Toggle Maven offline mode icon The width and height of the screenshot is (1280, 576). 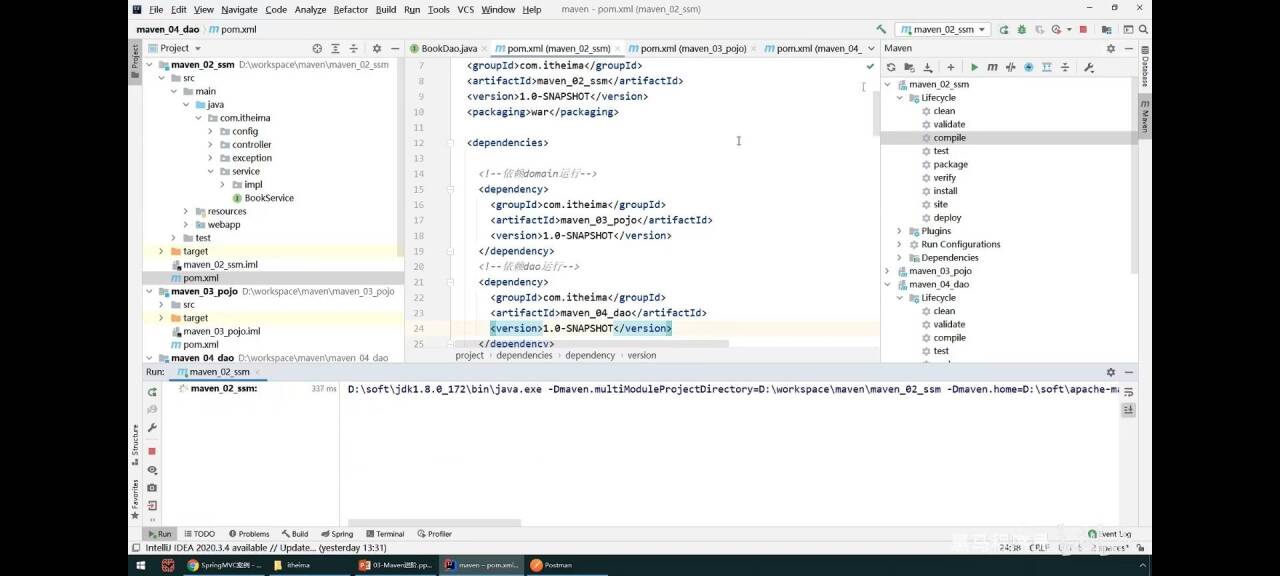tap(1010, 67)
